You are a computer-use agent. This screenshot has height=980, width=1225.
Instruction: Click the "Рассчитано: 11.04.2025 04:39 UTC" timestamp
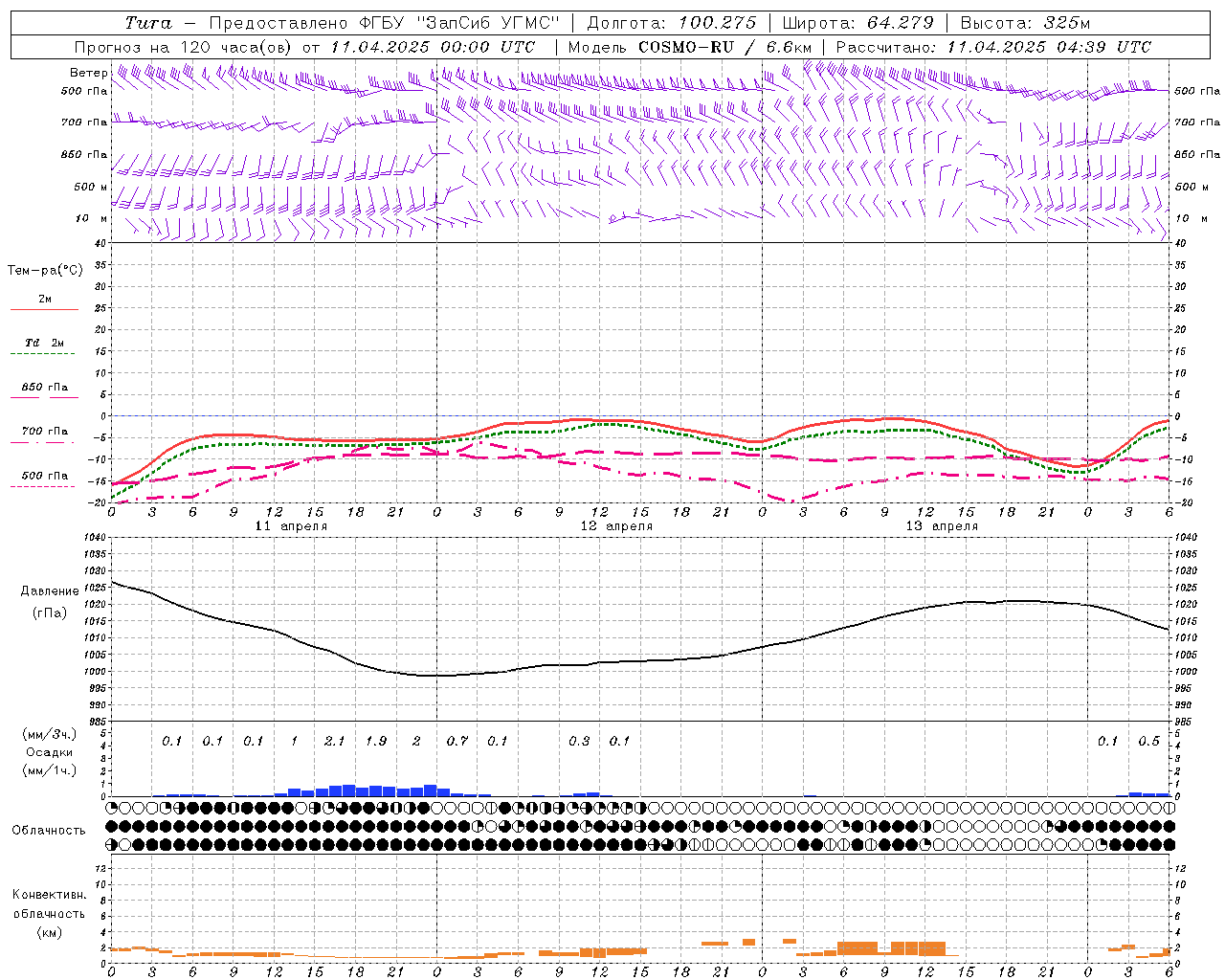(x=993, y=47)
